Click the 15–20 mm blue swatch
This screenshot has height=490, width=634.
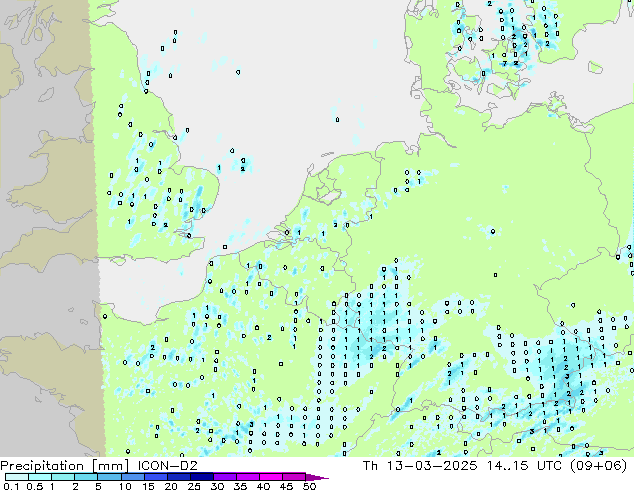click(156, 477)
